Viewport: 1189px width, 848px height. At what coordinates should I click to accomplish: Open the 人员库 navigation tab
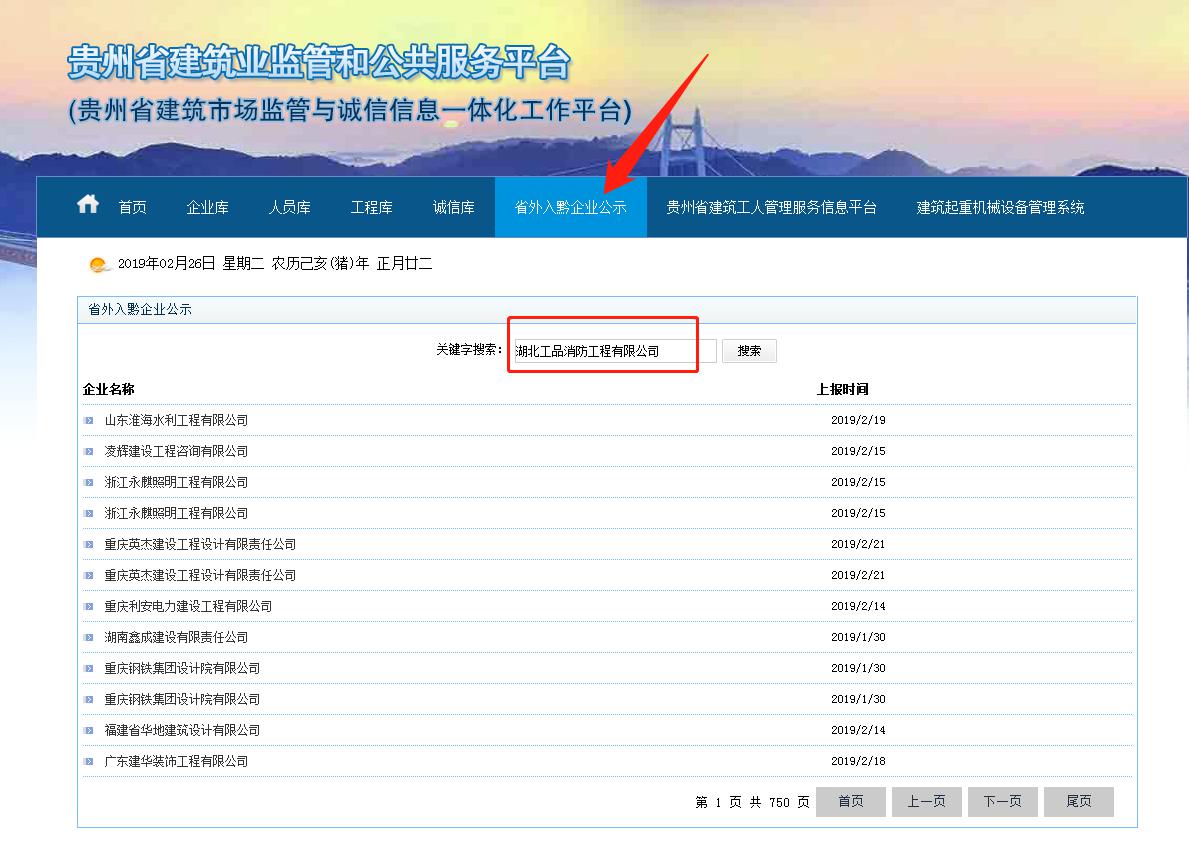[290, 207]
